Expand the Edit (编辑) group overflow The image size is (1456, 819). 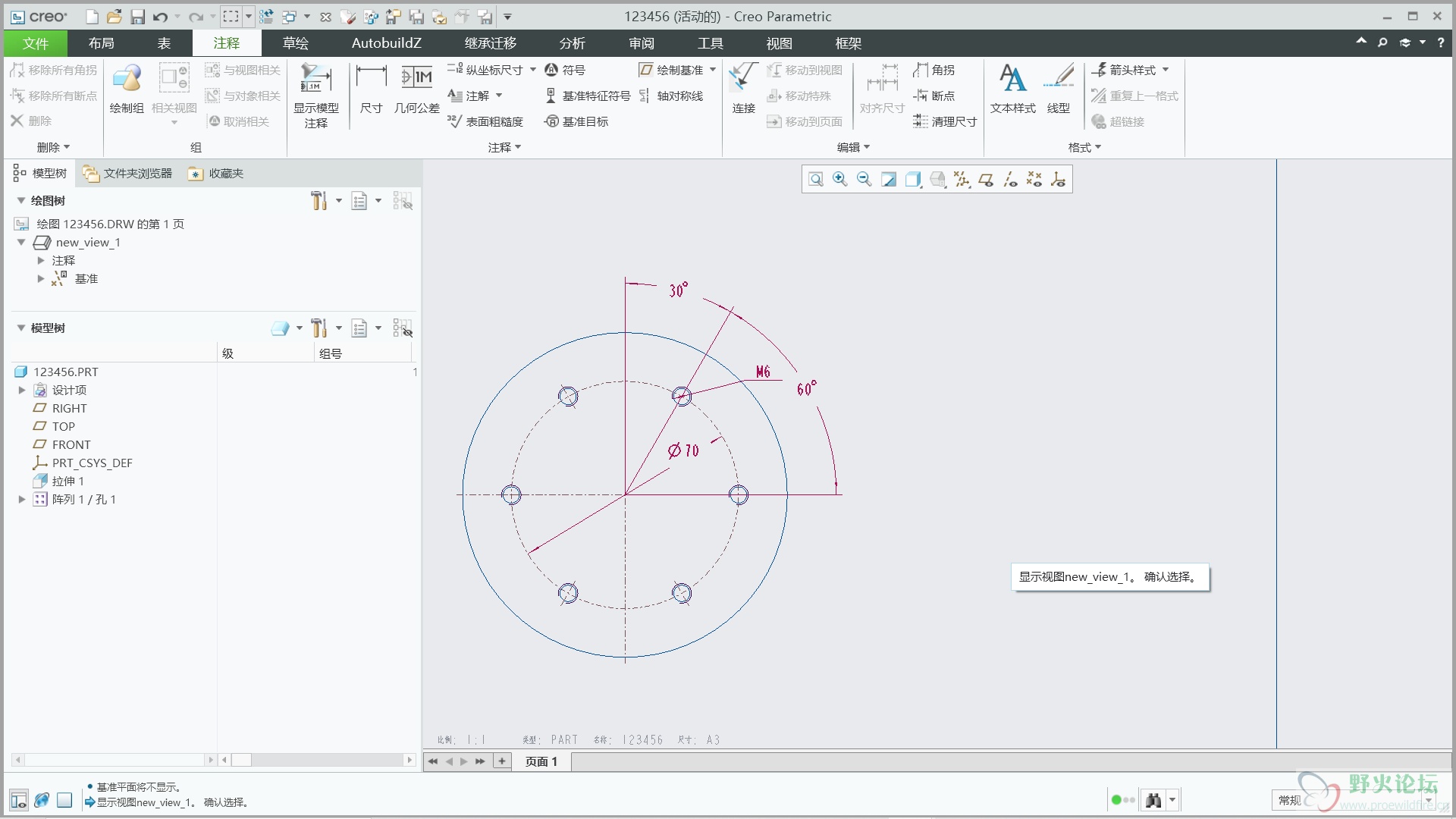click(x=854, y=147)
